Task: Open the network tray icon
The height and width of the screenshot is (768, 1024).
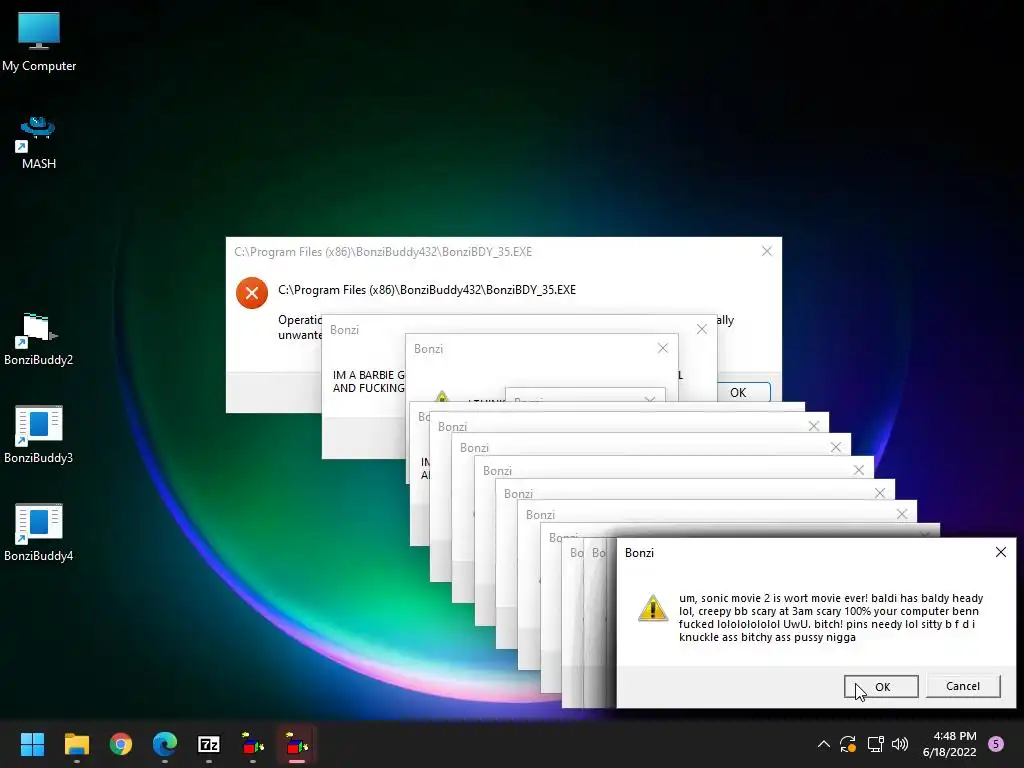Action: click(x=875, y=744)
